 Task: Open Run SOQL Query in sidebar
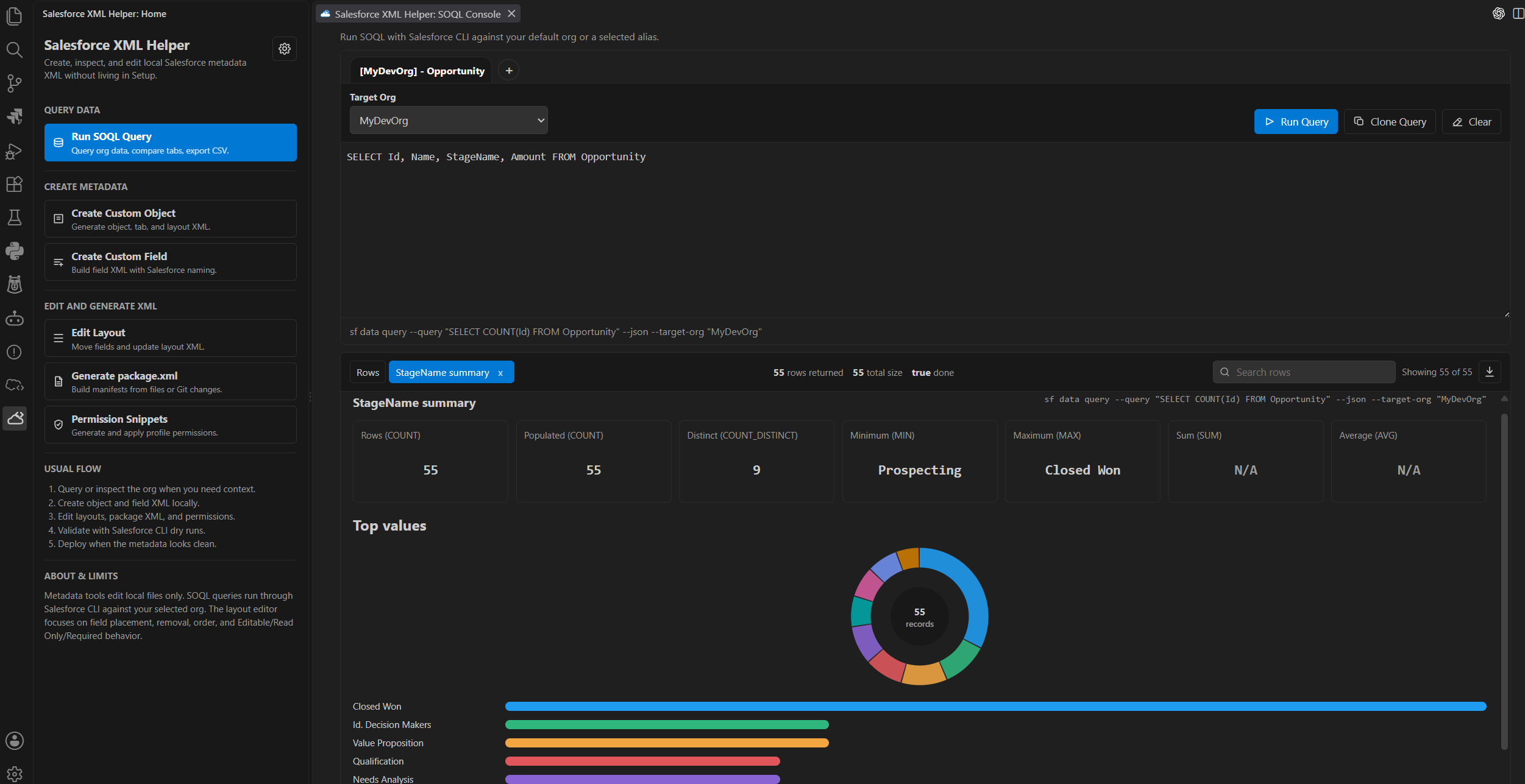pyautogui.click(x=171, y=143)
